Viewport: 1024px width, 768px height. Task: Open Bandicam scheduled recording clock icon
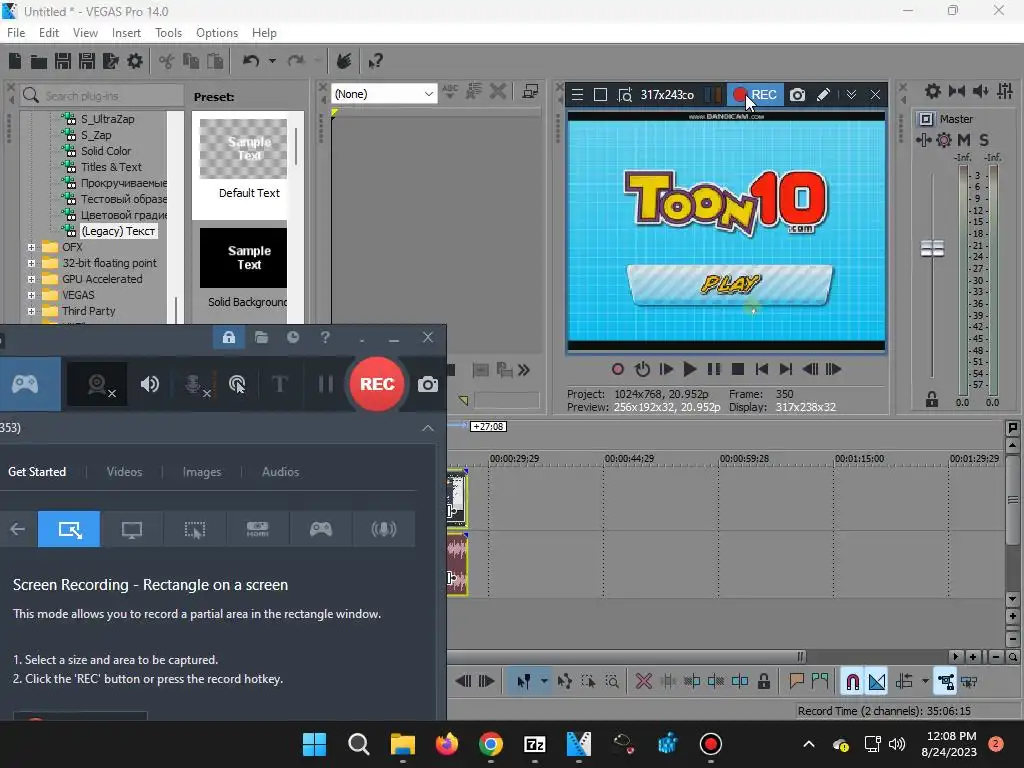pyautogui.click(x=293, y=337)
